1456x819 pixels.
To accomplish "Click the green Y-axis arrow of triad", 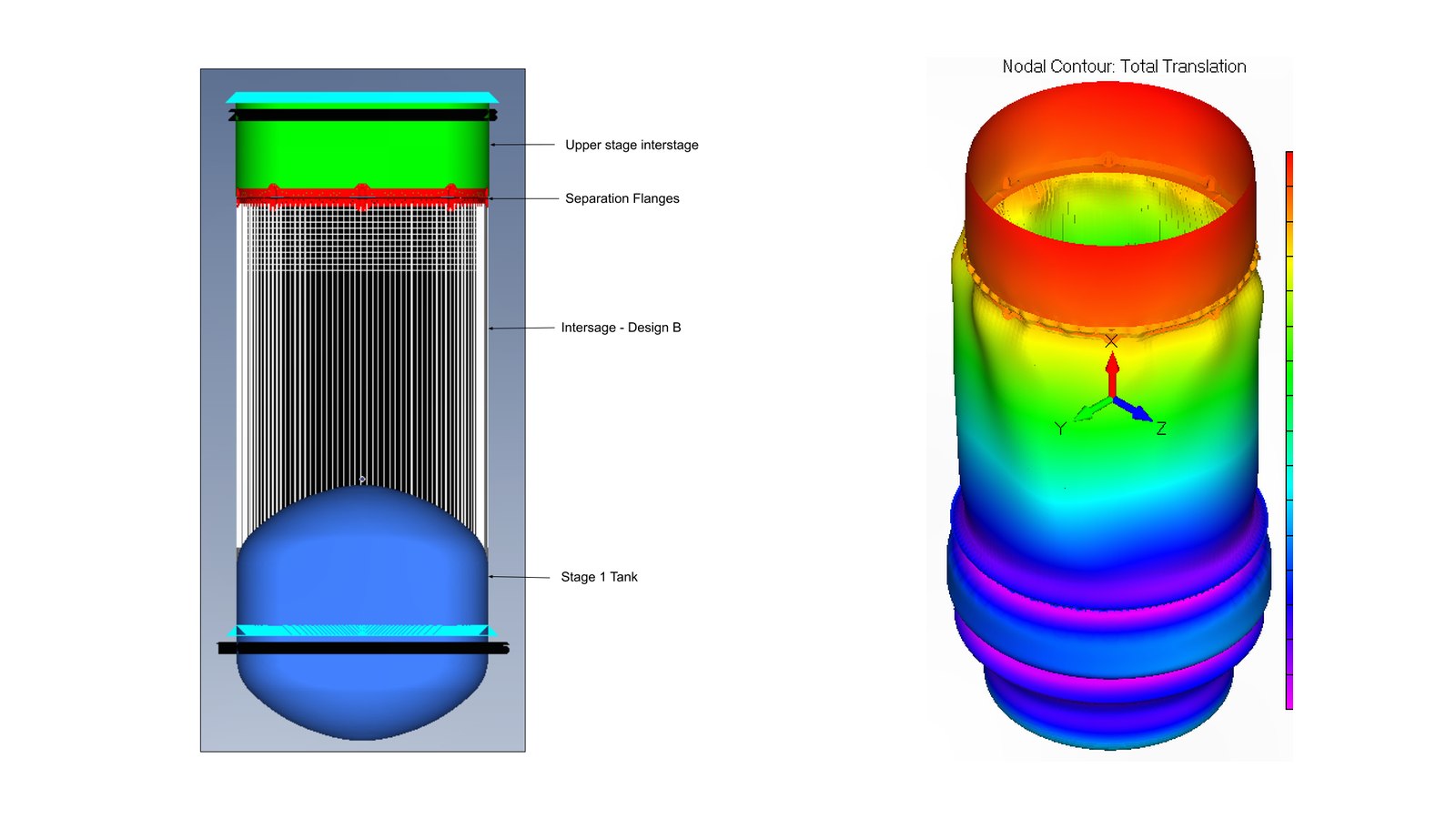I will 1092,410.
